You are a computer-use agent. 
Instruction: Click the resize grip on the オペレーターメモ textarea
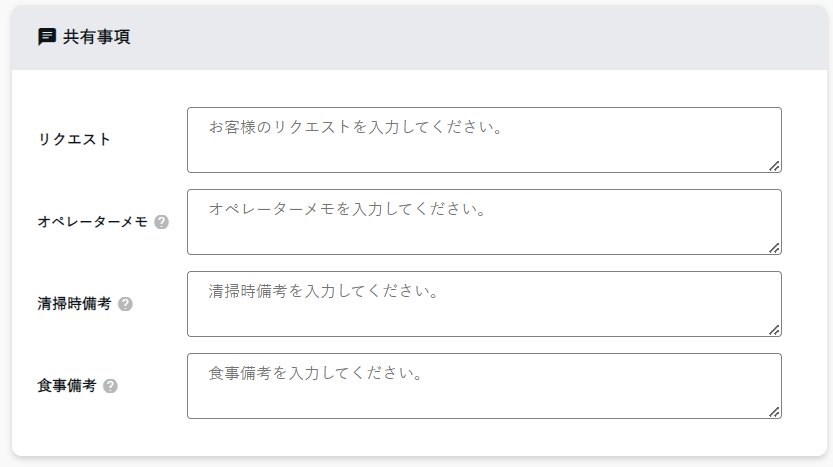coord(774,248)
